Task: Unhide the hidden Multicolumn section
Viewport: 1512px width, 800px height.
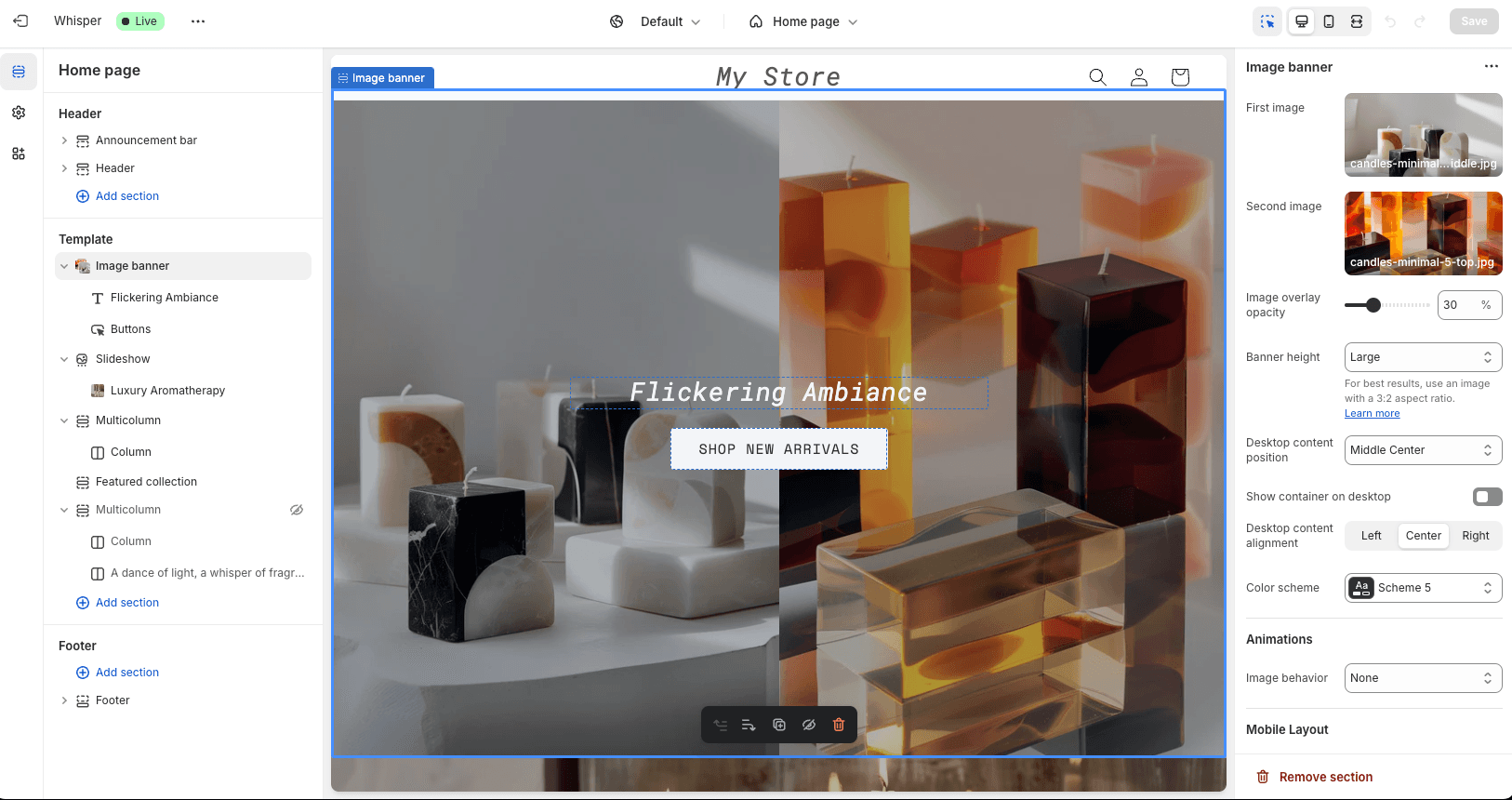Action: tap(297, 510)
